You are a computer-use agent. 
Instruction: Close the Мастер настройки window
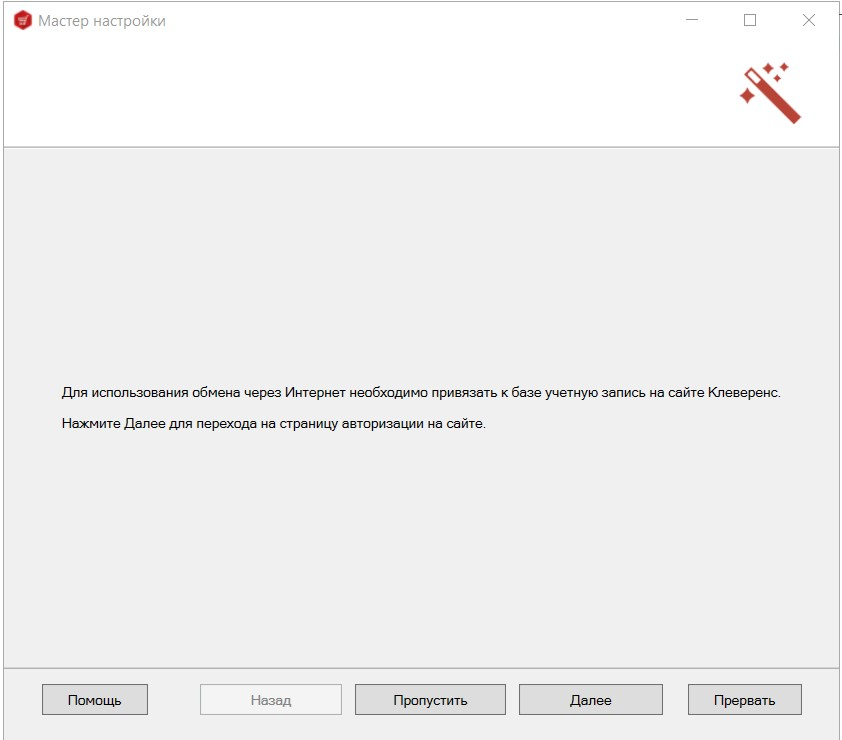tap(809, 20)
